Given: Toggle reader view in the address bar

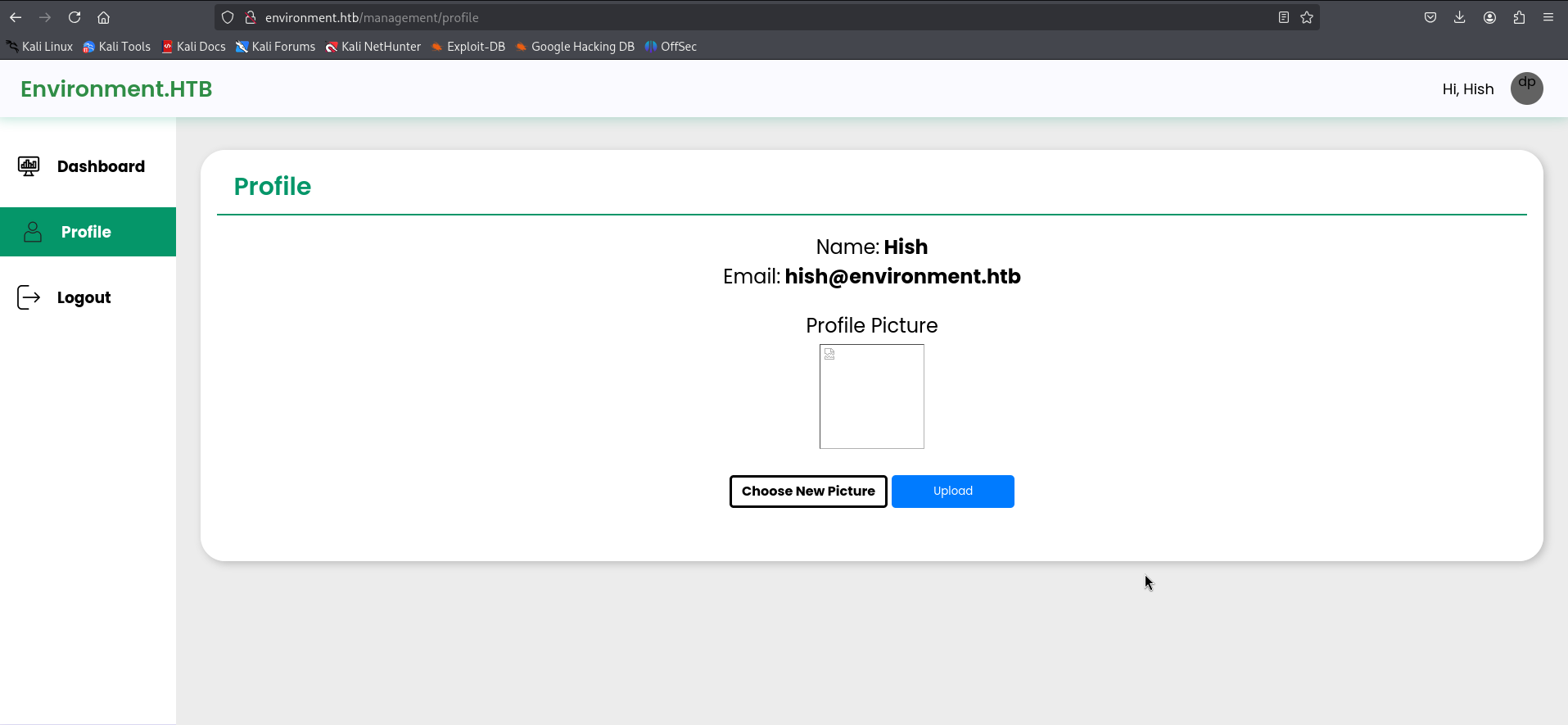Looking at the screenshot, I should [1283, 17].
